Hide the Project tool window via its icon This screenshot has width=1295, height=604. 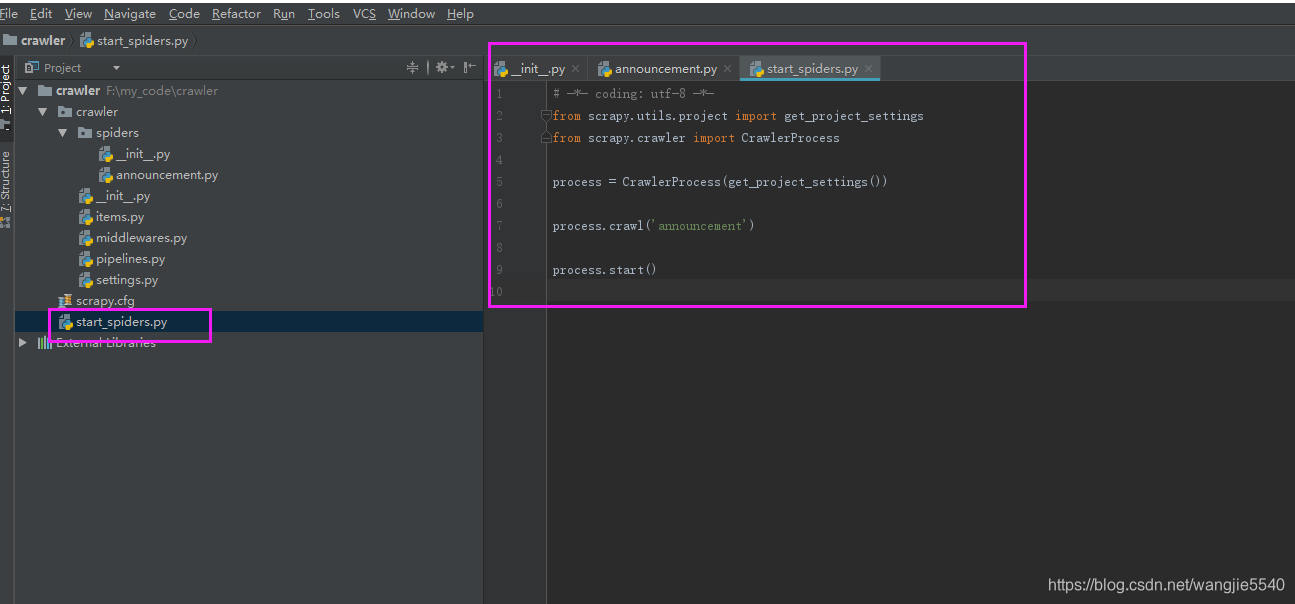click(470, 67)
